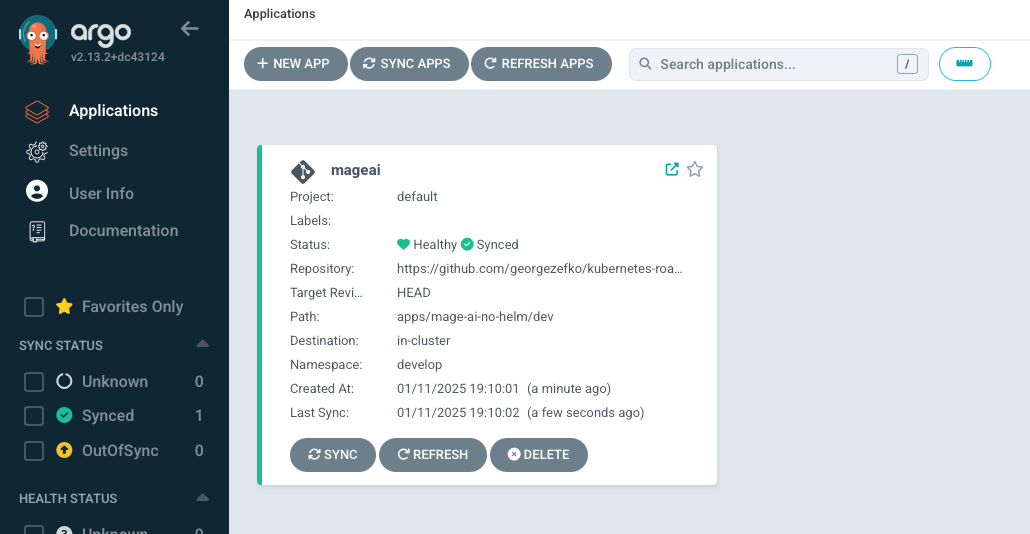Click the Applications layers icon
The image size is (1030, 534).
click(37, 112)
